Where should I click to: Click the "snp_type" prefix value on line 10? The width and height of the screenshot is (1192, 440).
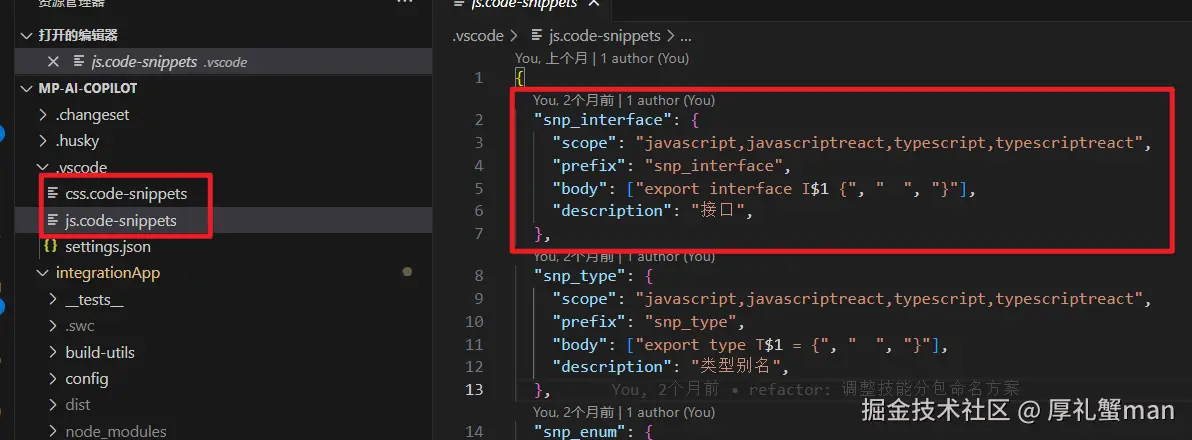click(691, 321)
